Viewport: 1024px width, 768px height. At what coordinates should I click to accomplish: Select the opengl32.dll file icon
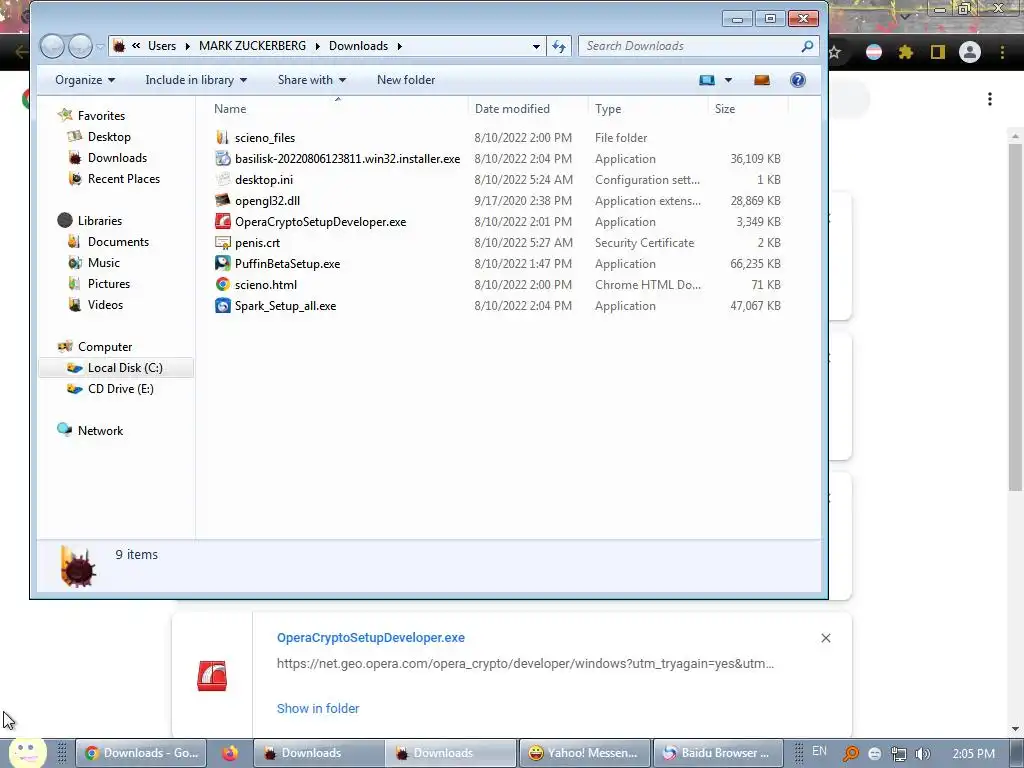tap(223, 200)
